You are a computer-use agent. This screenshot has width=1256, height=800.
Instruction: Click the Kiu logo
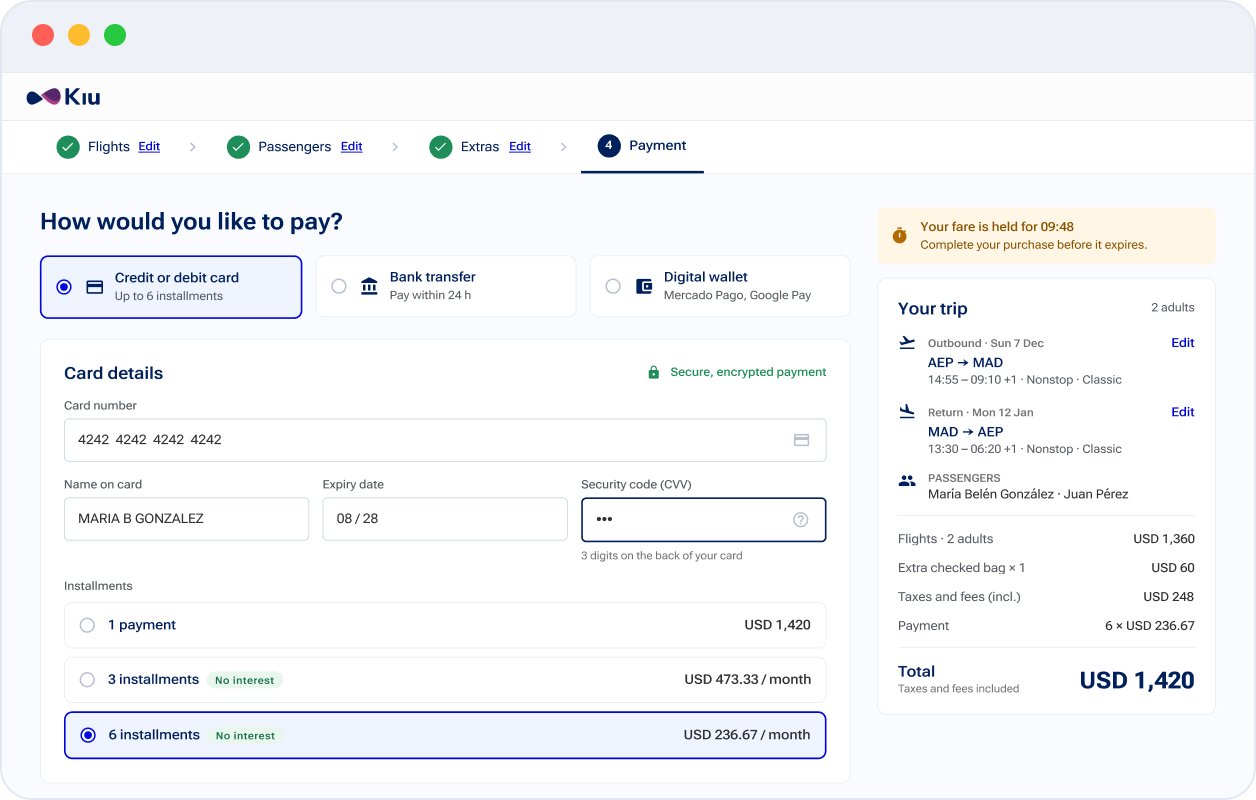(63, 97)
